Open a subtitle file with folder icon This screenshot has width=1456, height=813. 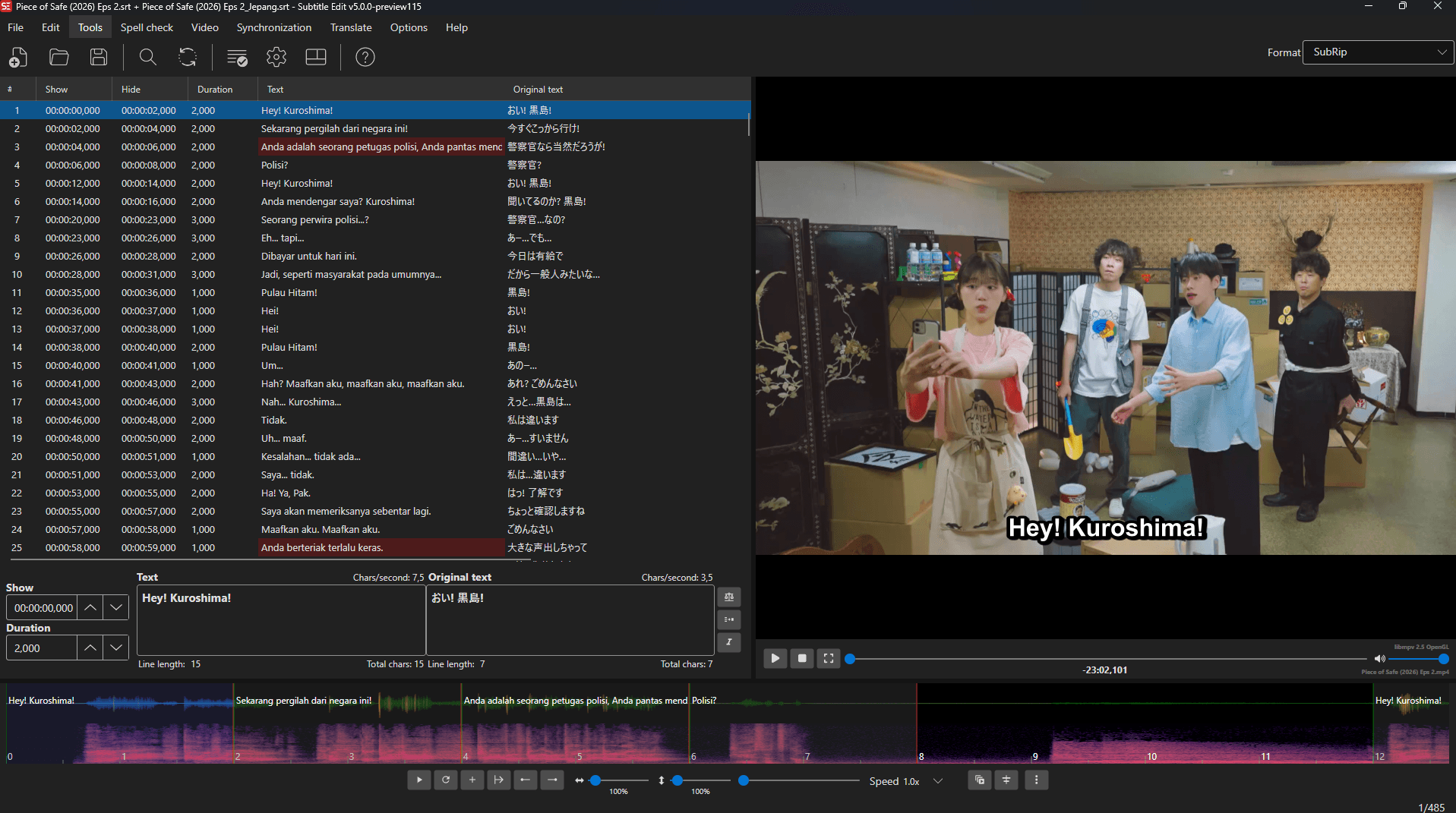tap(58, 57)
